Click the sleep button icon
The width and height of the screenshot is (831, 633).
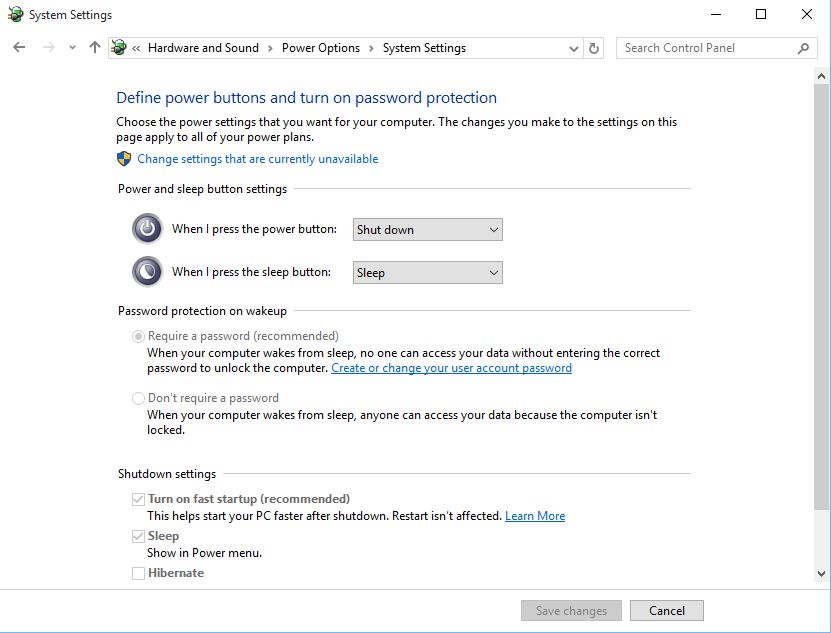146,271
